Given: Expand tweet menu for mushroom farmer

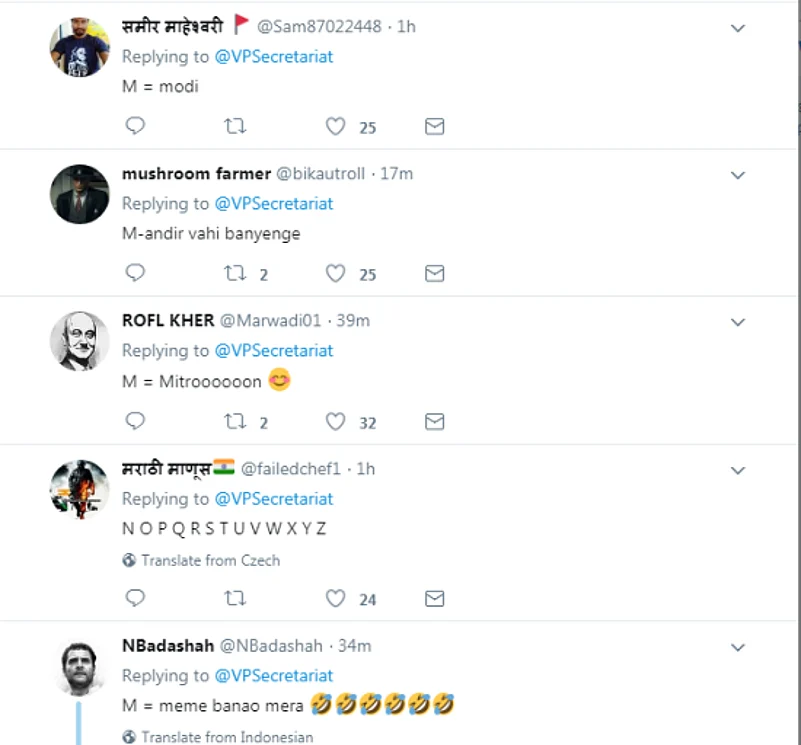Looking at the screenshot, I should (x=738, y=175).
